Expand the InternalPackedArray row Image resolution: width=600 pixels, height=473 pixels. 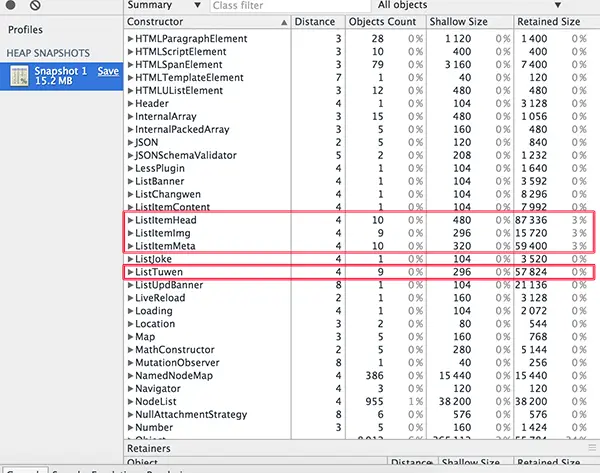(130, 130)
